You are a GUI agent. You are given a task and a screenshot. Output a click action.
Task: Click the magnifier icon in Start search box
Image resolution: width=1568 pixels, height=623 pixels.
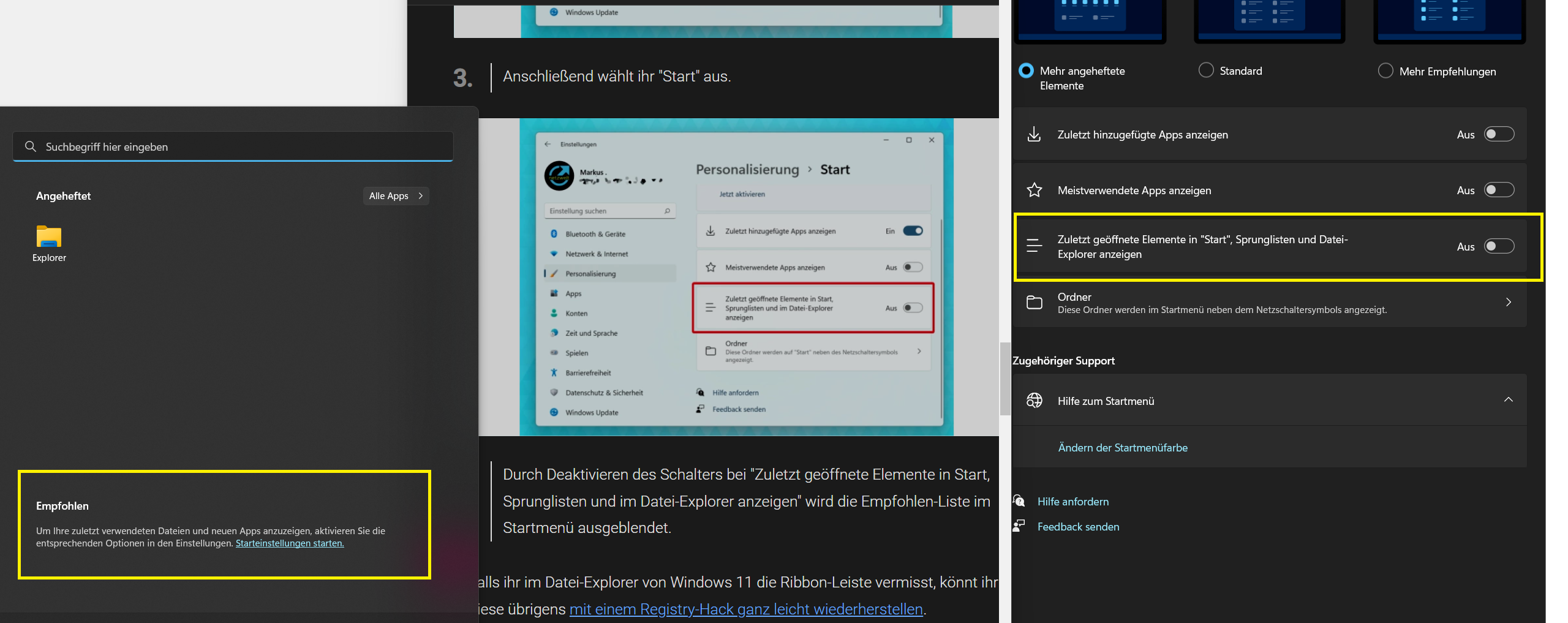[x=31, y=146]
